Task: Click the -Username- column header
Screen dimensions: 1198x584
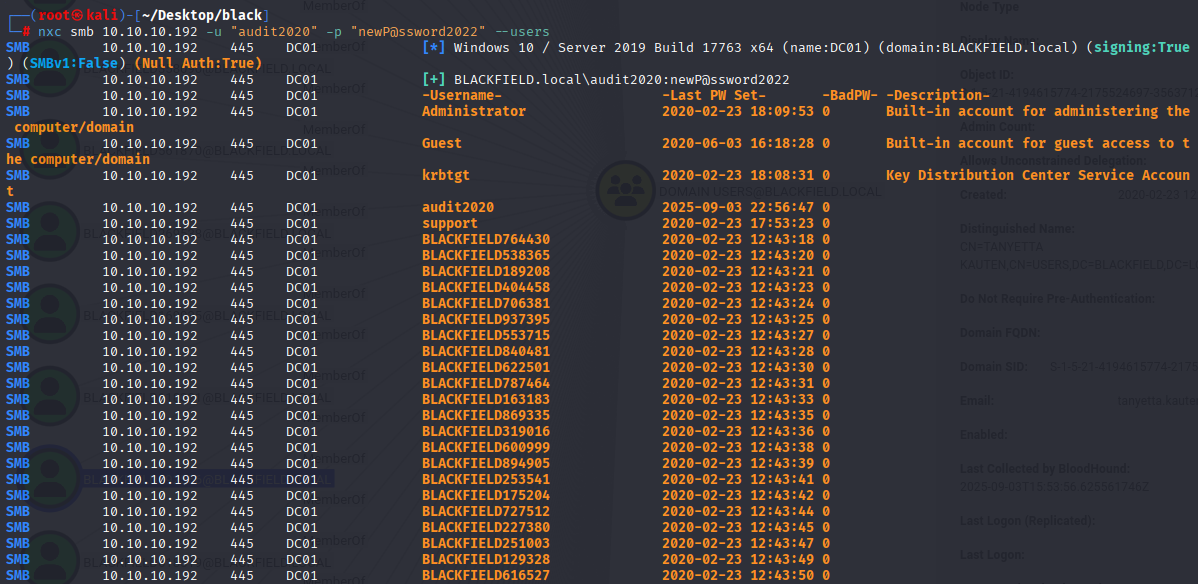Action: tap(462, 96)
